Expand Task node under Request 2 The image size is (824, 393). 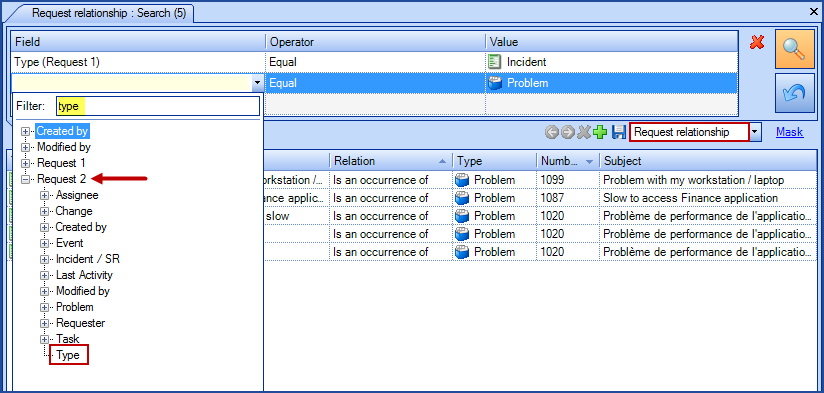(x=44, y=339)
